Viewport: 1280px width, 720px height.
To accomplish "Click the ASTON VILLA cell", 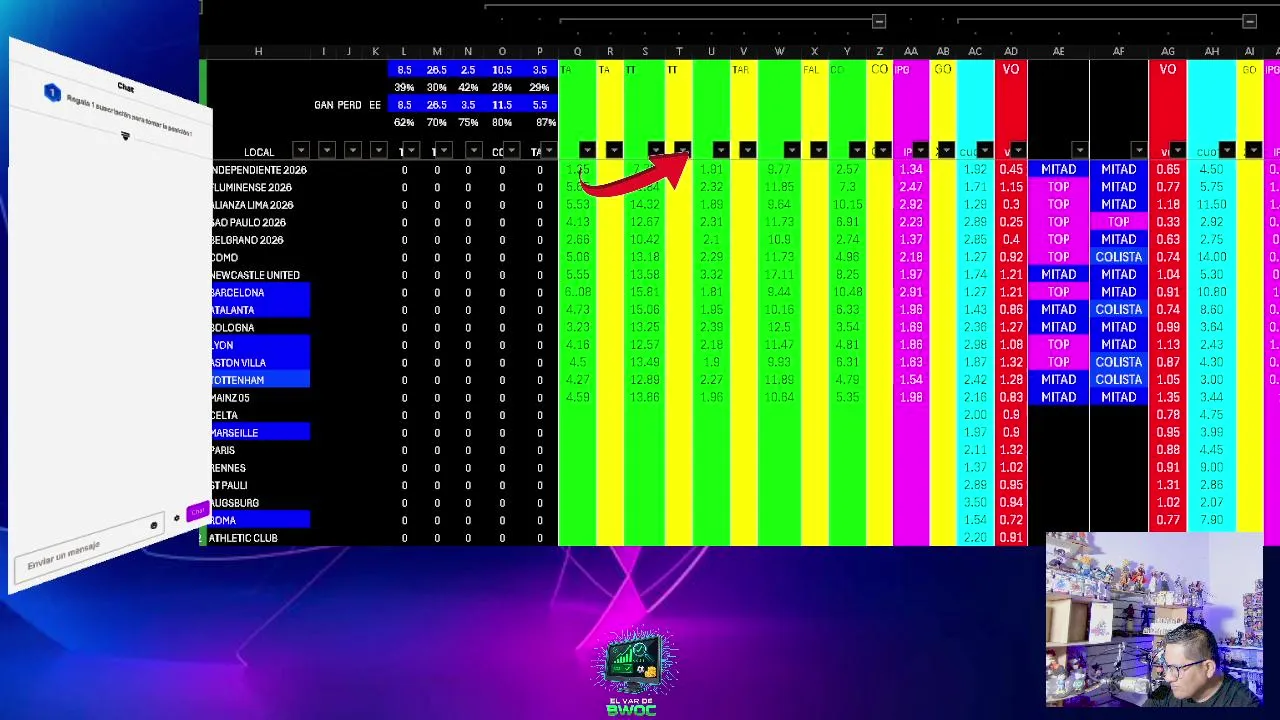I will 259,362.
